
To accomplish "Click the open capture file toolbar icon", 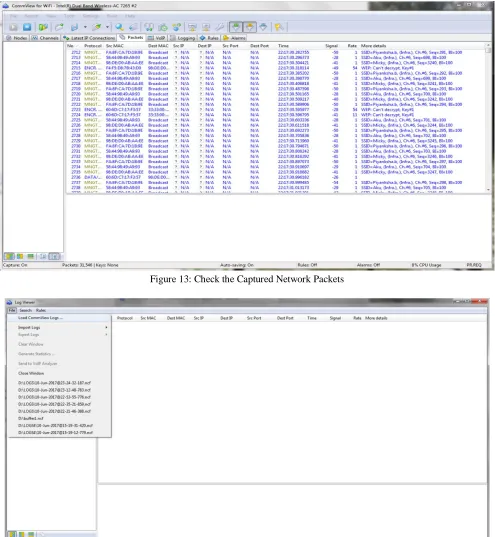I will tap(59, 27).
